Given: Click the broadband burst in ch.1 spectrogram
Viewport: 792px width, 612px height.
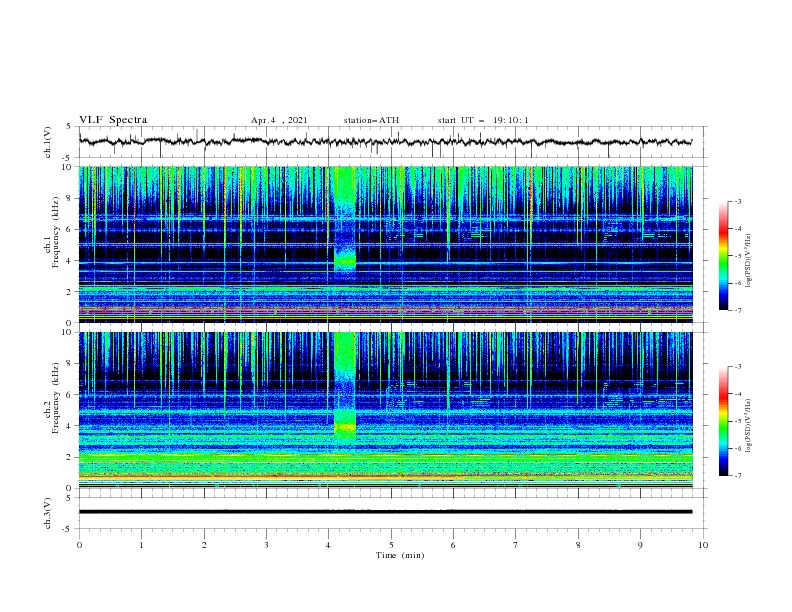Looking at the screenshot, I should pos(345,222).
